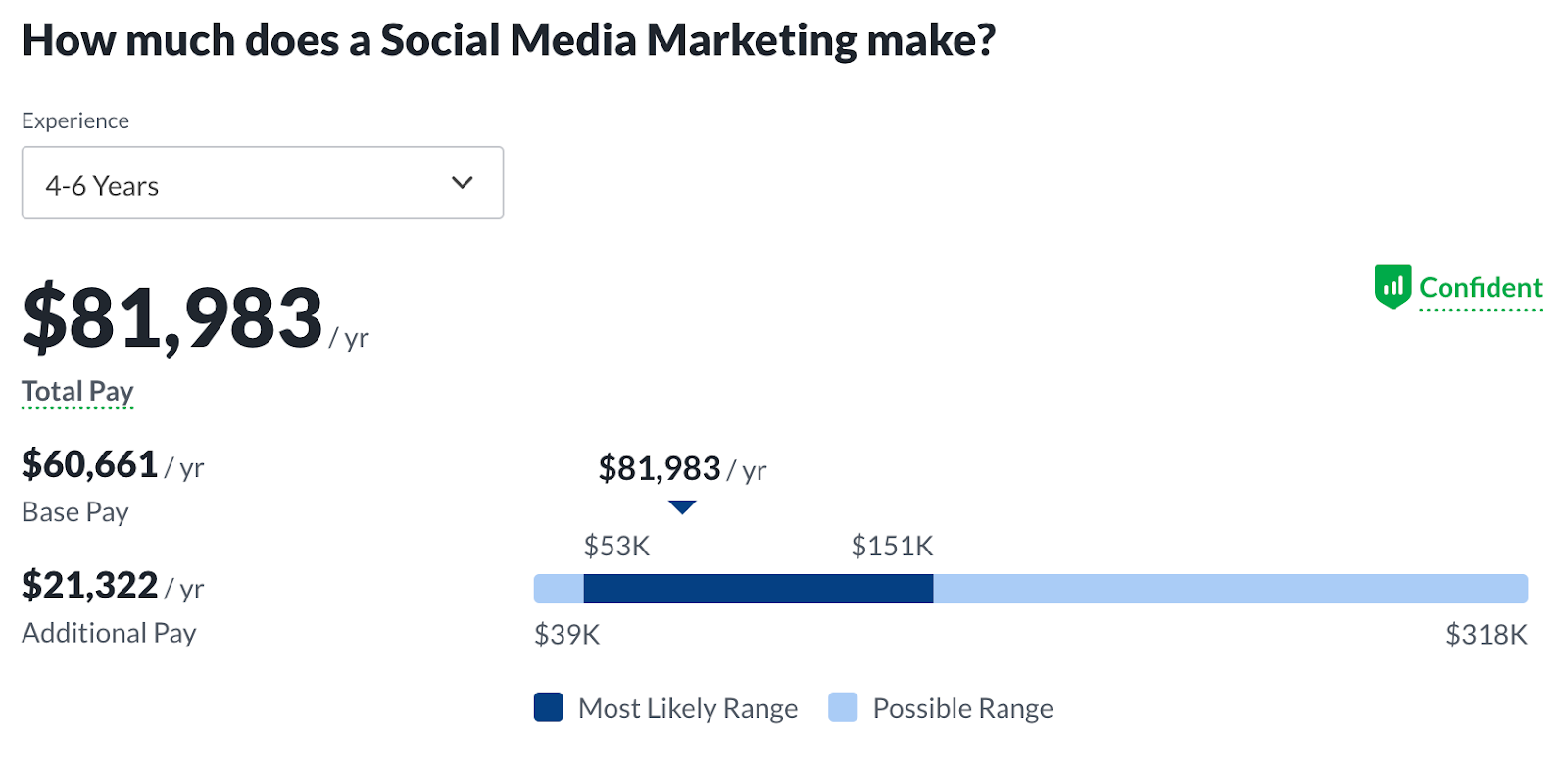This screenshot has height=766, width=1568.
Task: Click the Possible Range legend text
Action: tap(962, 708)
